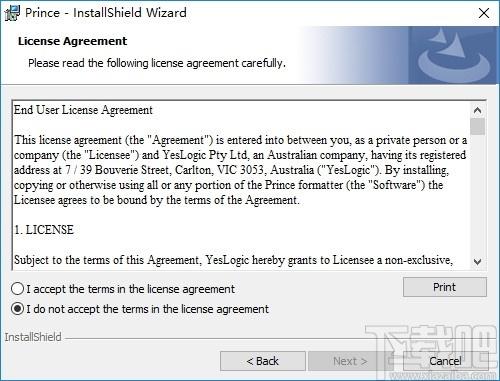Click the scroll down arrow of license text

(477, 262)
